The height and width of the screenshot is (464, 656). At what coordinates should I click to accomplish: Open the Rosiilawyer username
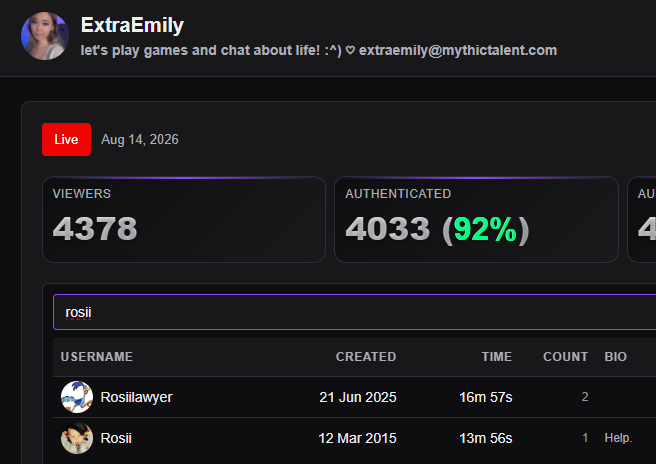click(136, 397)
